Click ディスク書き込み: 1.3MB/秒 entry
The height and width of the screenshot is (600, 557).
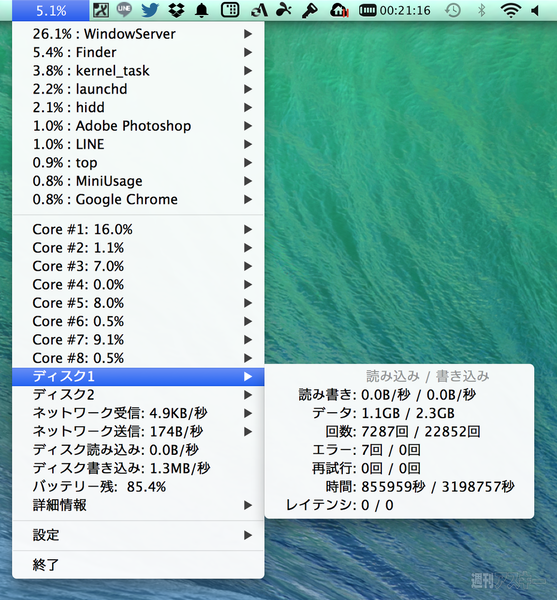[138, 468]
